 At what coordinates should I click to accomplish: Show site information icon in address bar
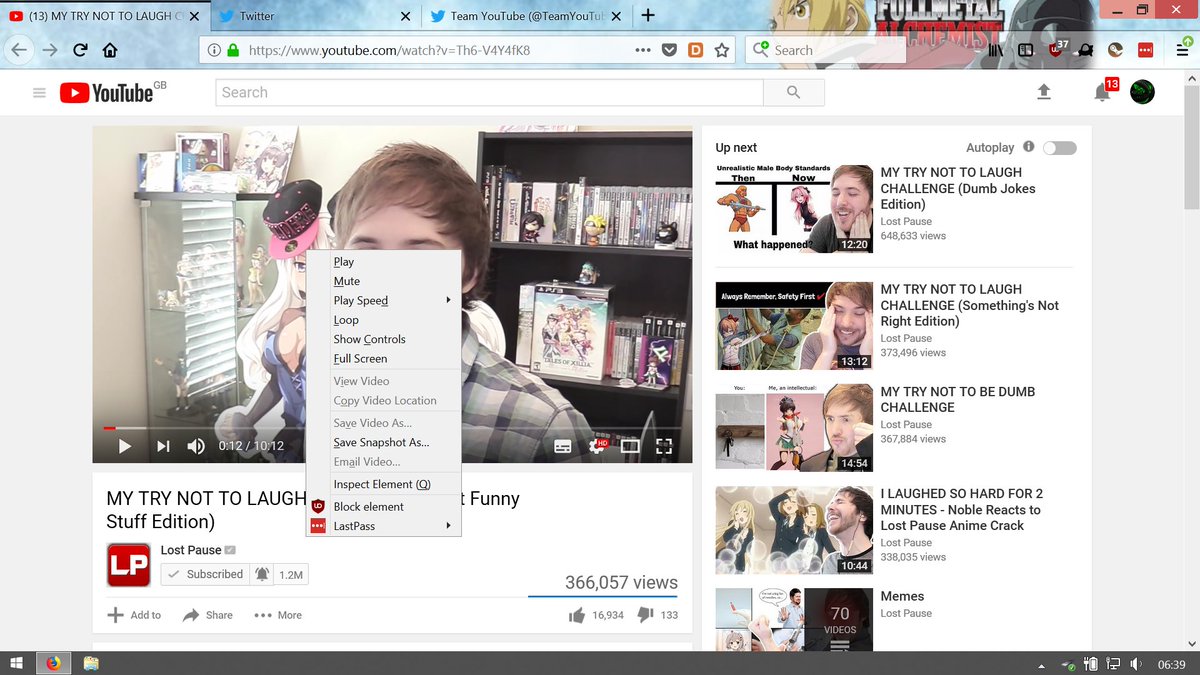click(x=214, y=50)
